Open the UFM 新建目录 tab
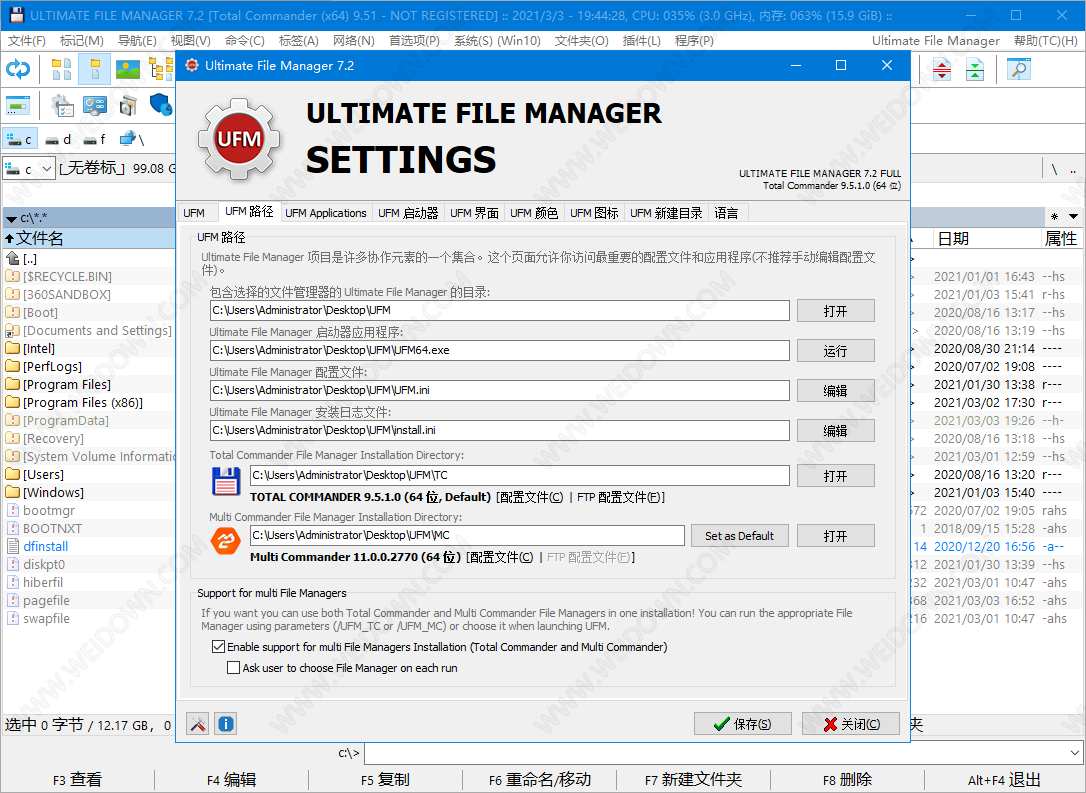 tap(666, 213)
